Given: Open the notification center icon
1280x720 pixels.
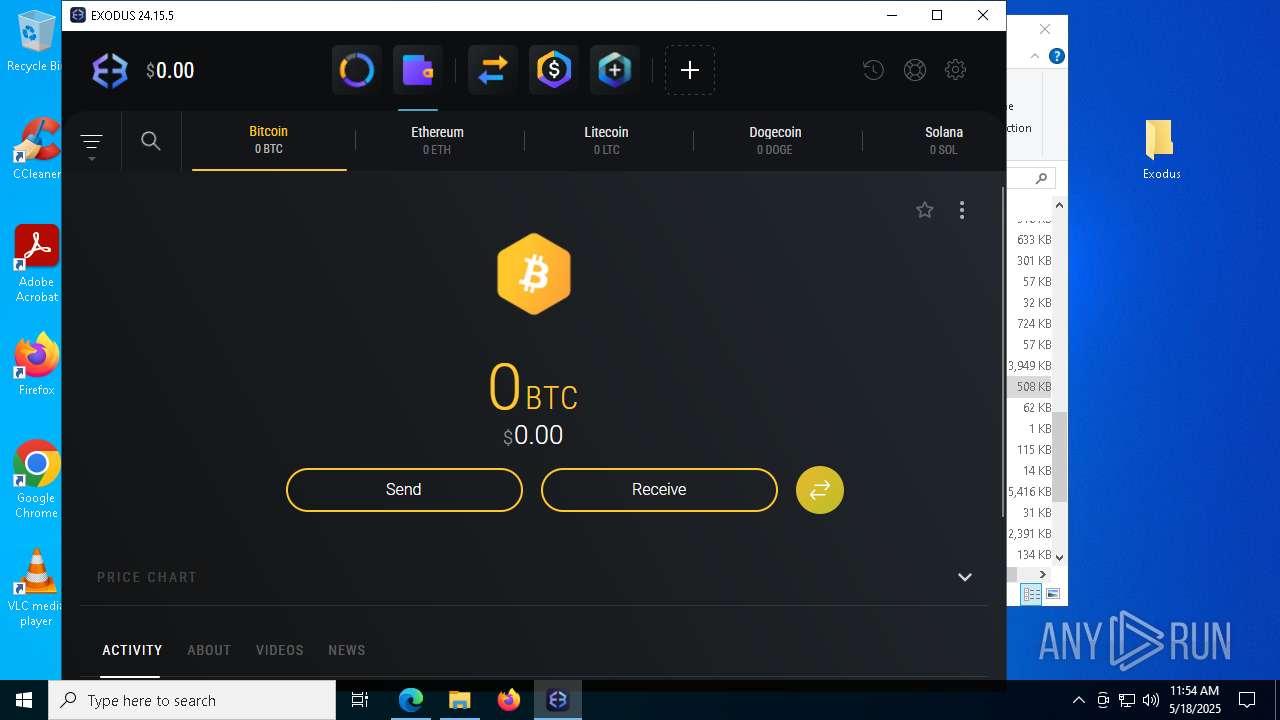Looking at the screenshot, I should pyautogui.click(x=1247, y=700).
